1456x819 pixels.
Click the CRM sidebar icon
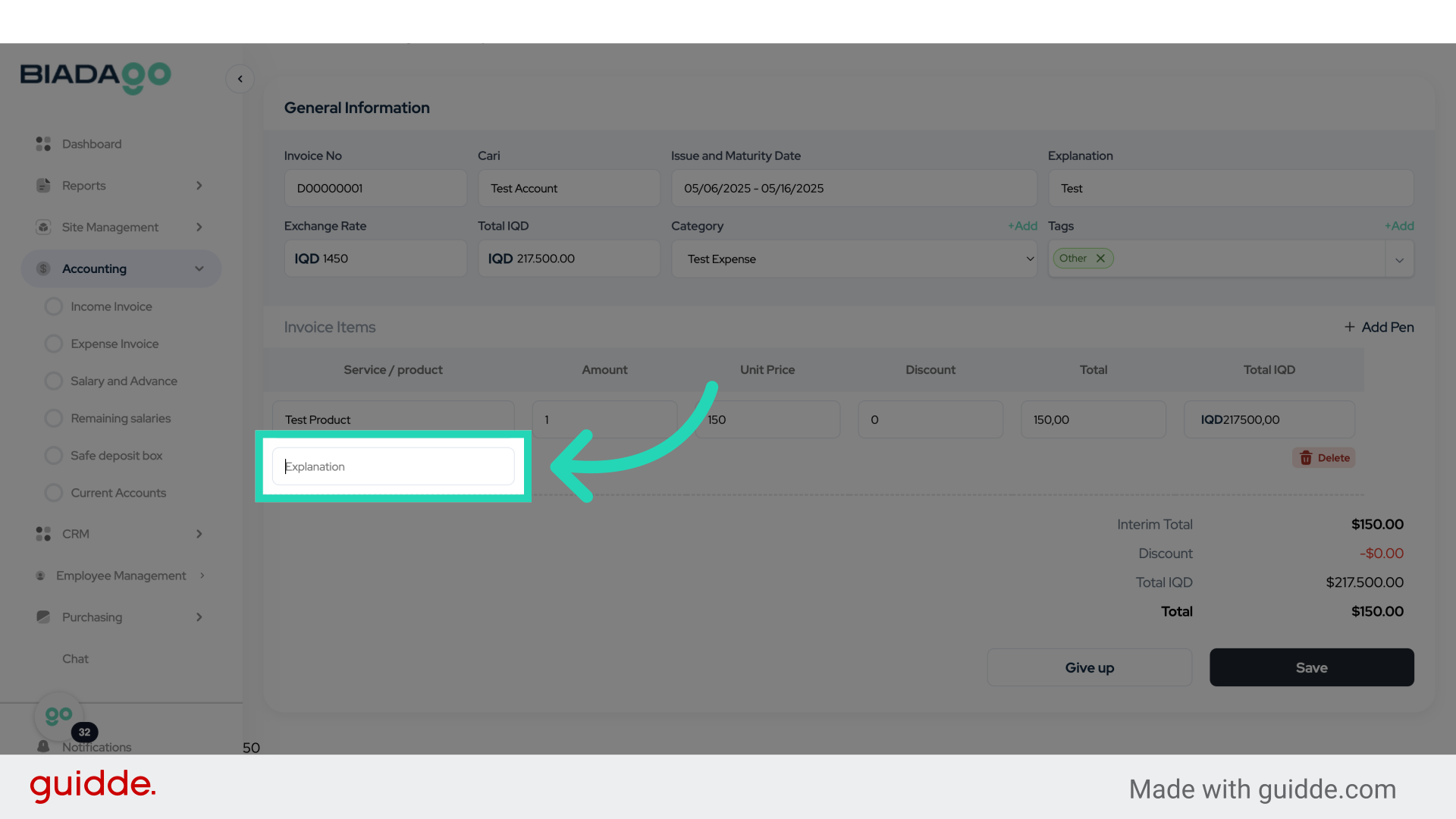coord(43,534)
